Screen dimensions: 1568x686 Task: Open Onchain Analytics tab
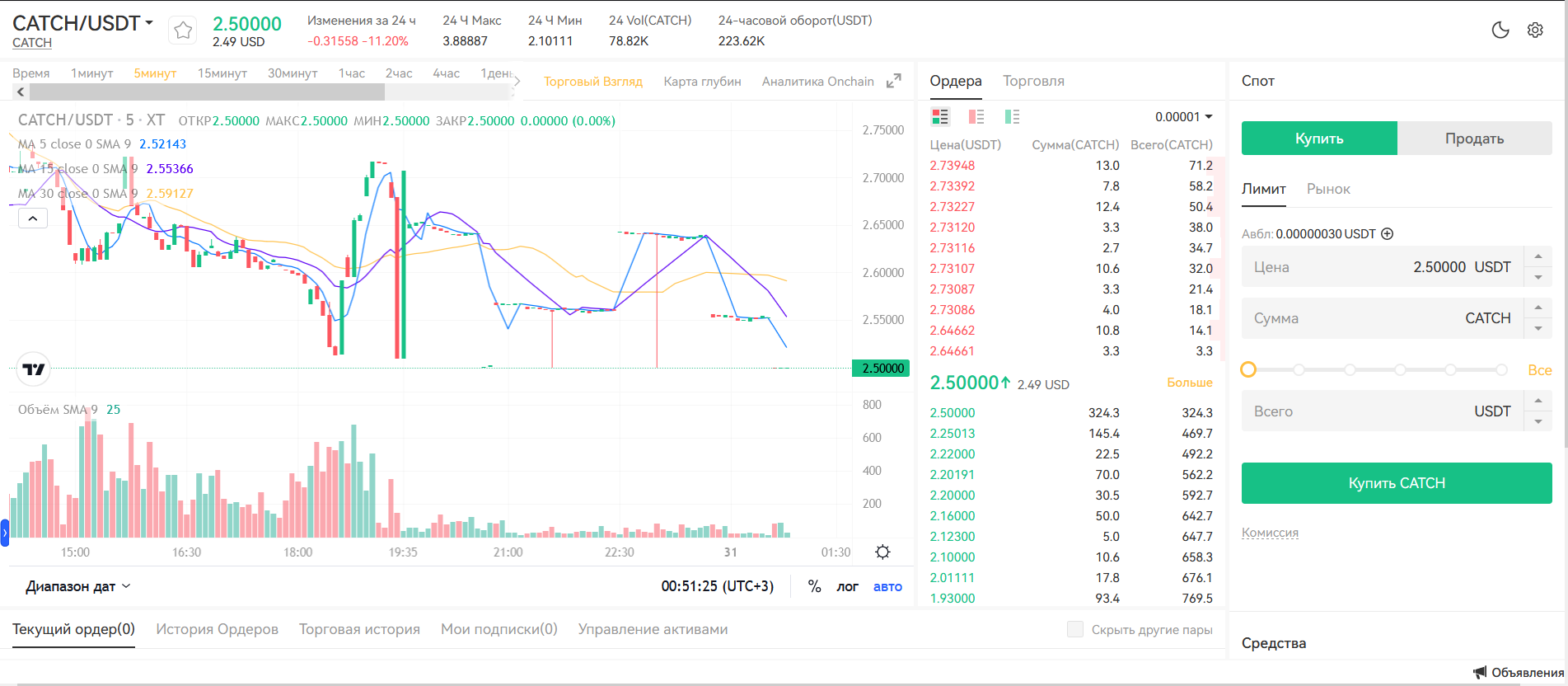(x=817, y=81)
